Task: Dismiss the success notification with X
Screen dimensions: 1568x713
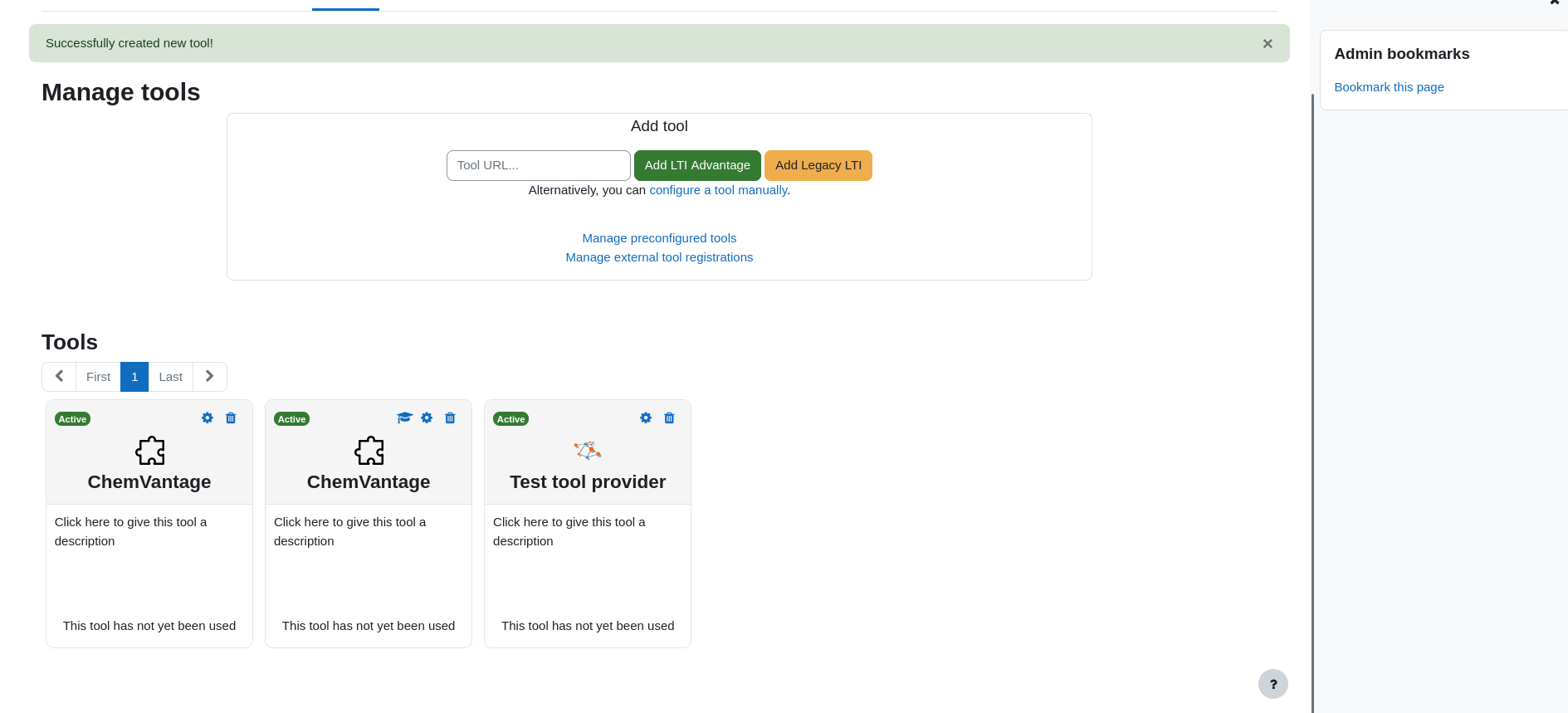Action: coord(1268,44)
